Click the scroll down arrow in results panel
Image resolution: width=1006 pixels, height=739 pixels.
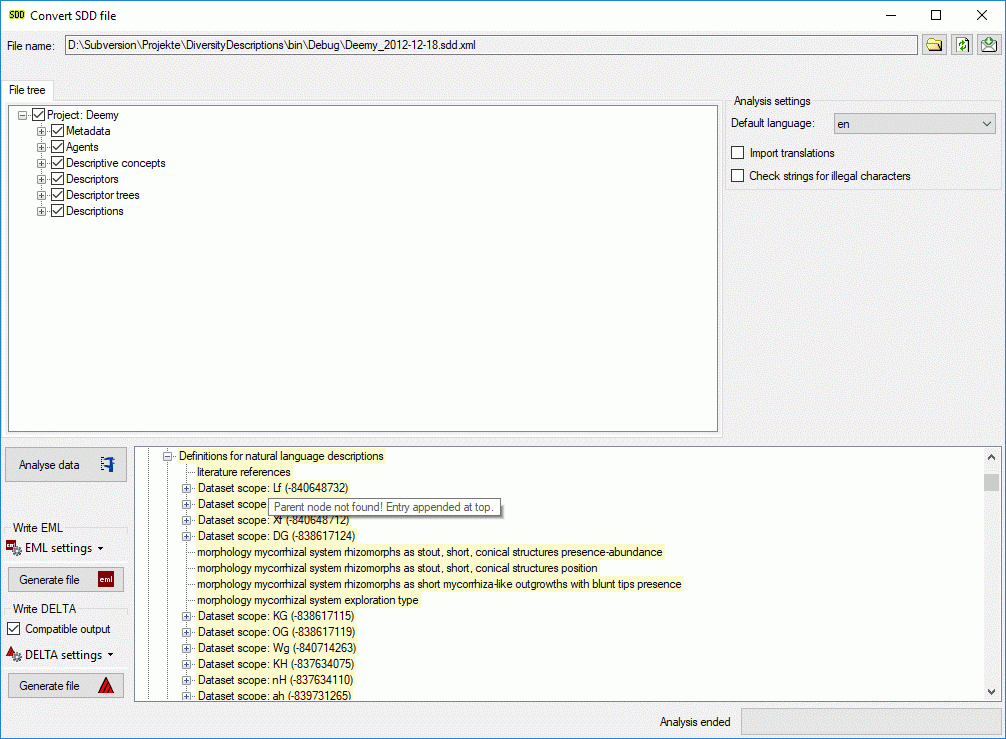click(991, 691)
